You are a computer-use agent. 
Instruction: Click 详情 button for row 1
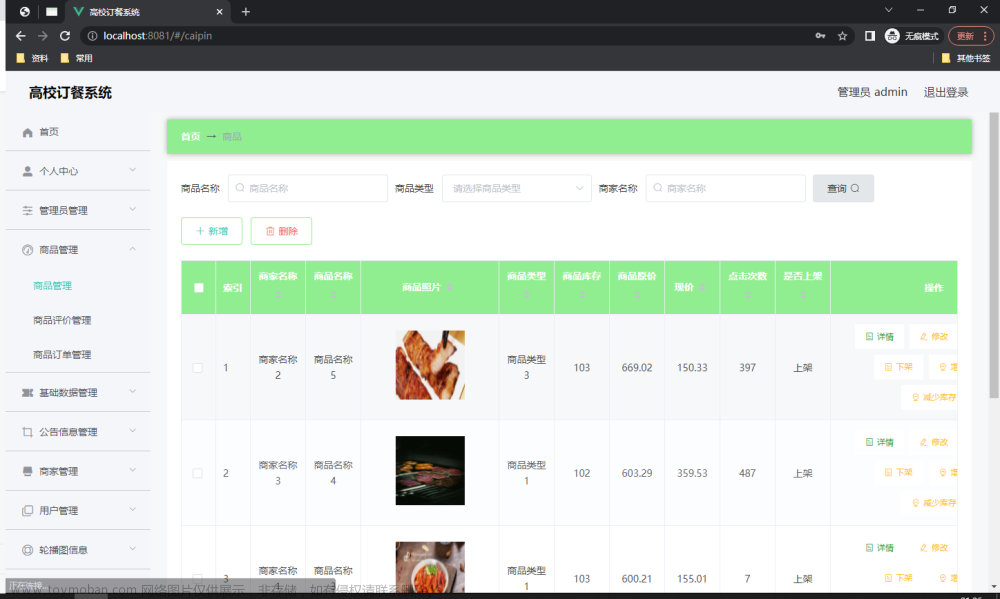879,336
